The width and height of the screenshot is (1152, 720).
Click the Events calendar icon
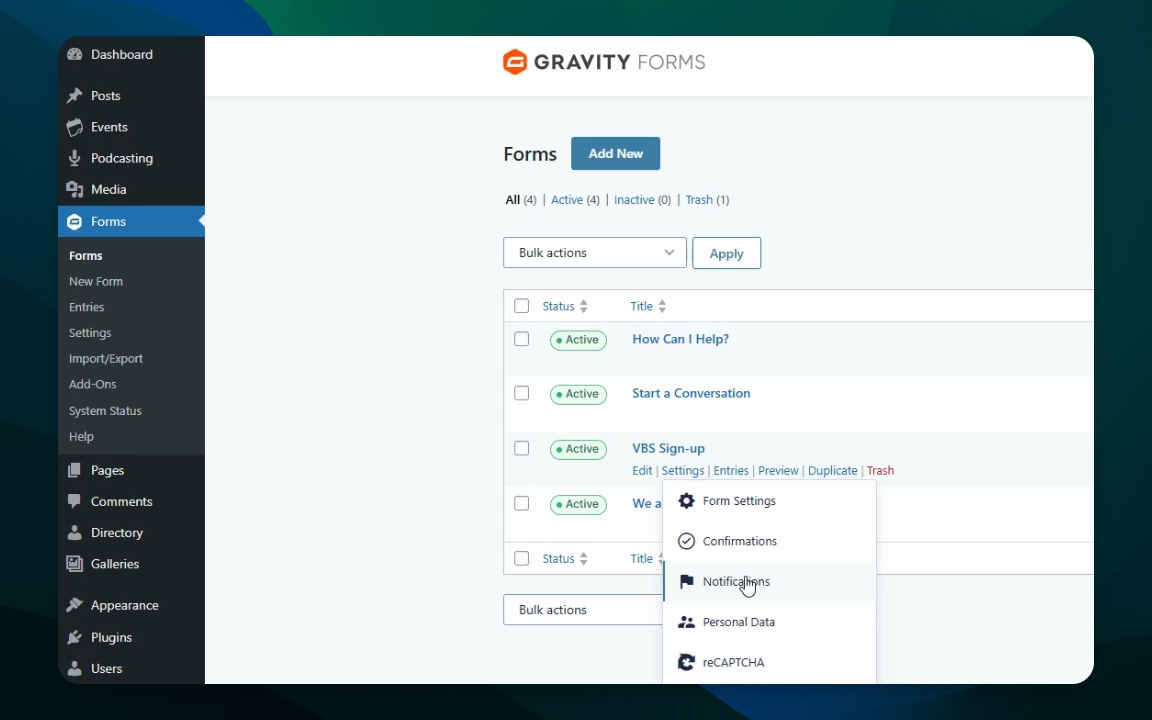(x=74, y=127)
